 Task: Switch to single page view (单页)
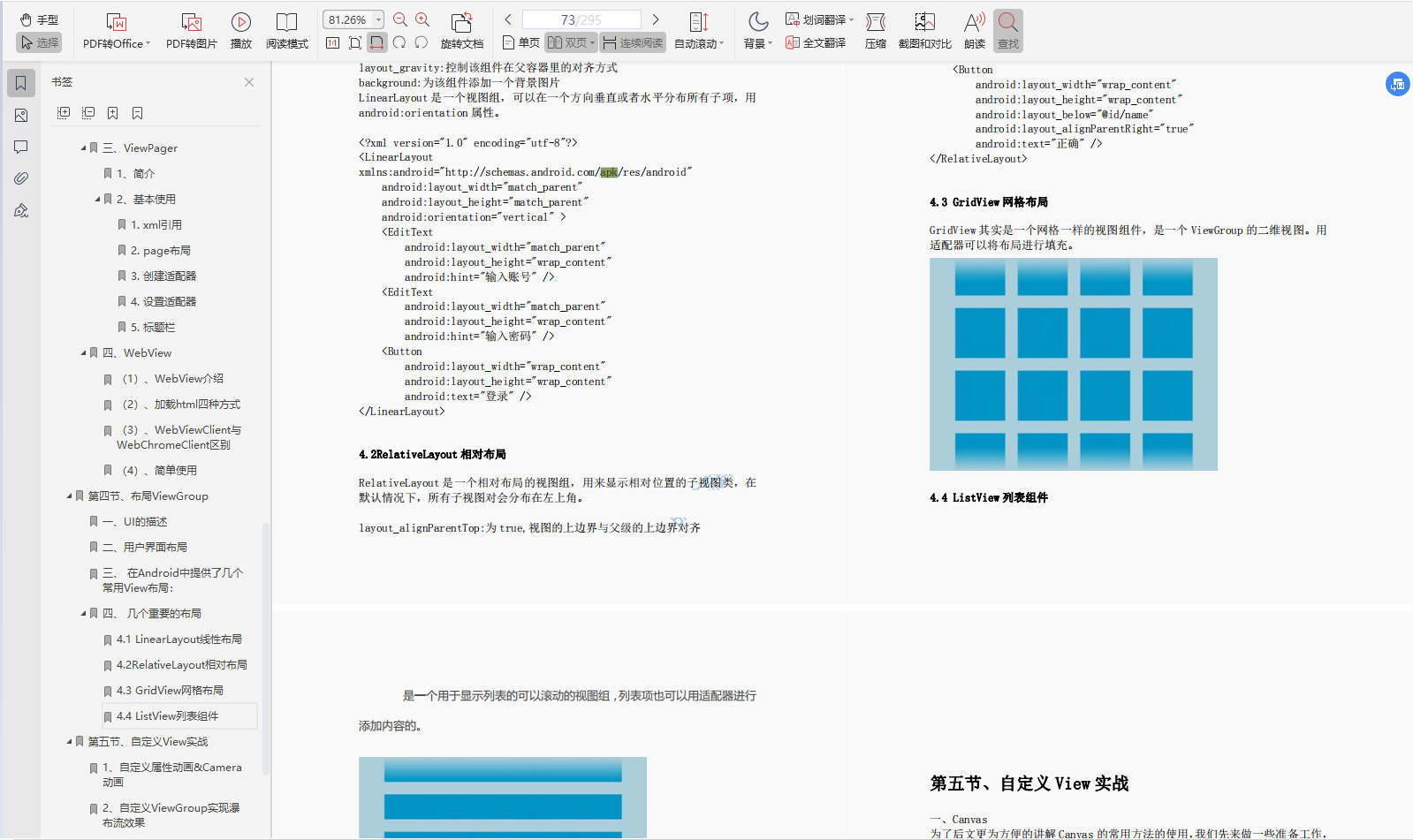click(x=521, y=42)
